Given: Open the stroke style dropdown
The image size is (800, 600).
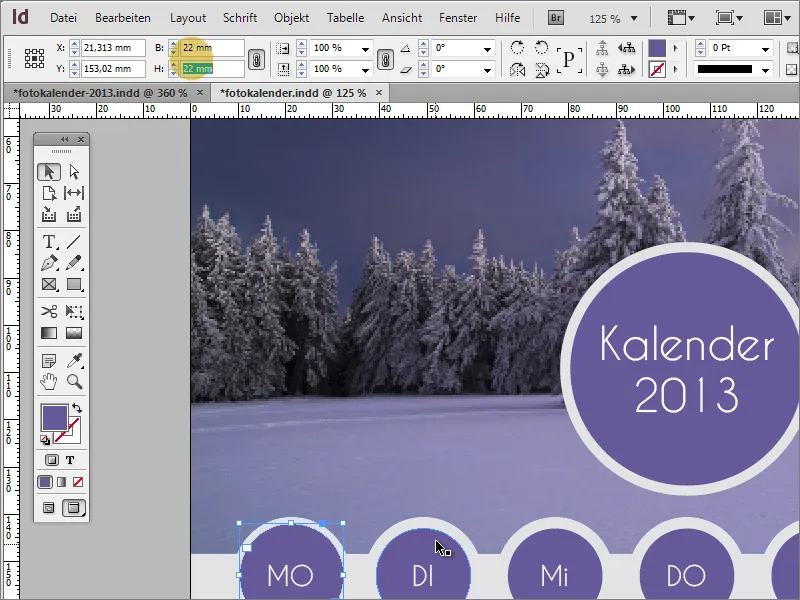Looking at the screenshot, I should 765,69.
